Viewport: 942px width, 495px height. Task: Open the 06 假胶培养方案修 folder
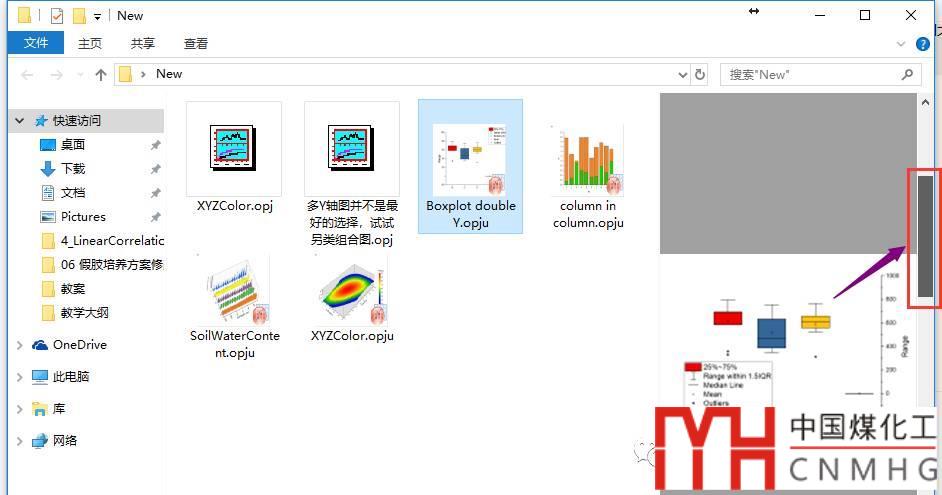112,264
